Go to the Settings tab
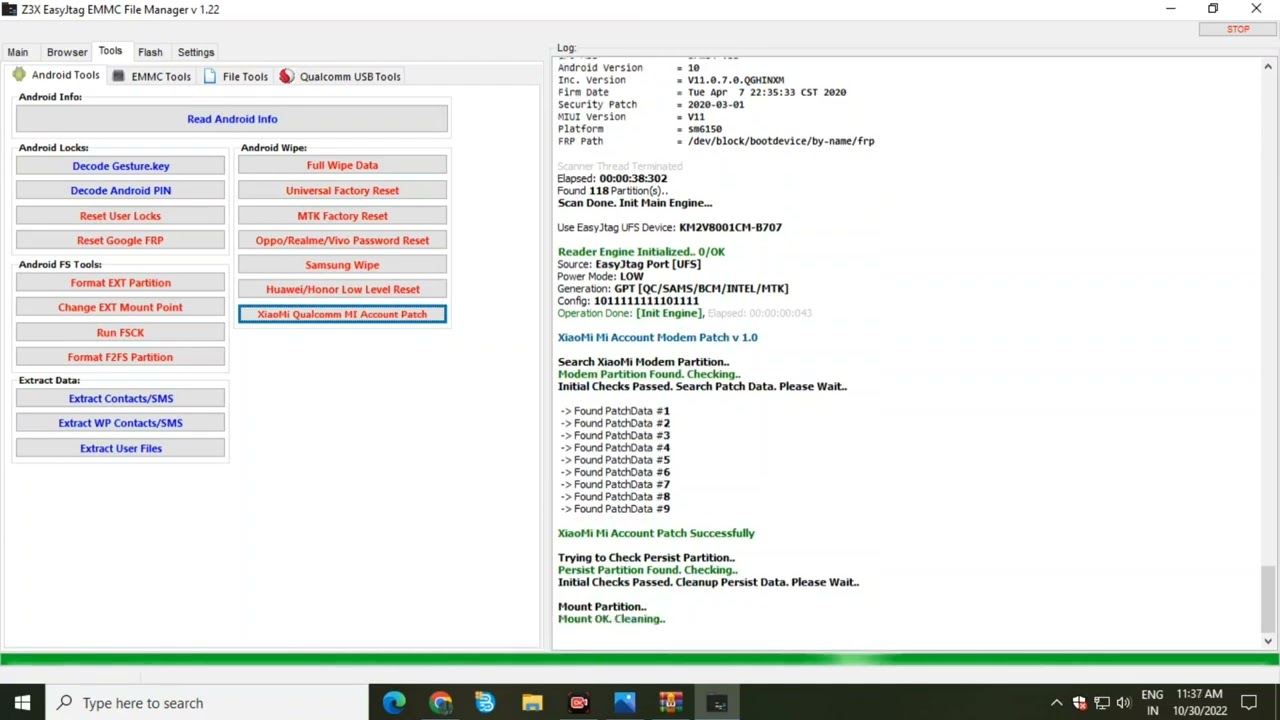The image size is (1280, 720). point(196,52)
